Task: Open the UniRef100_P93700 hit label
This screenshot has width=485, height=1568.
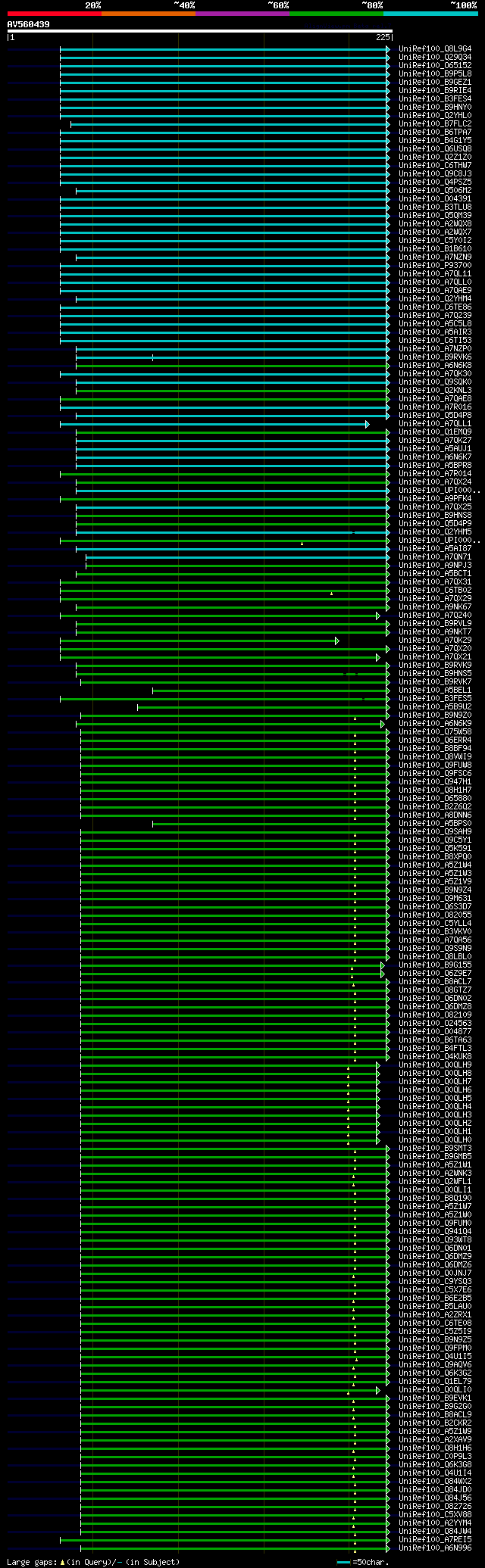Action: tap(435, 266)
